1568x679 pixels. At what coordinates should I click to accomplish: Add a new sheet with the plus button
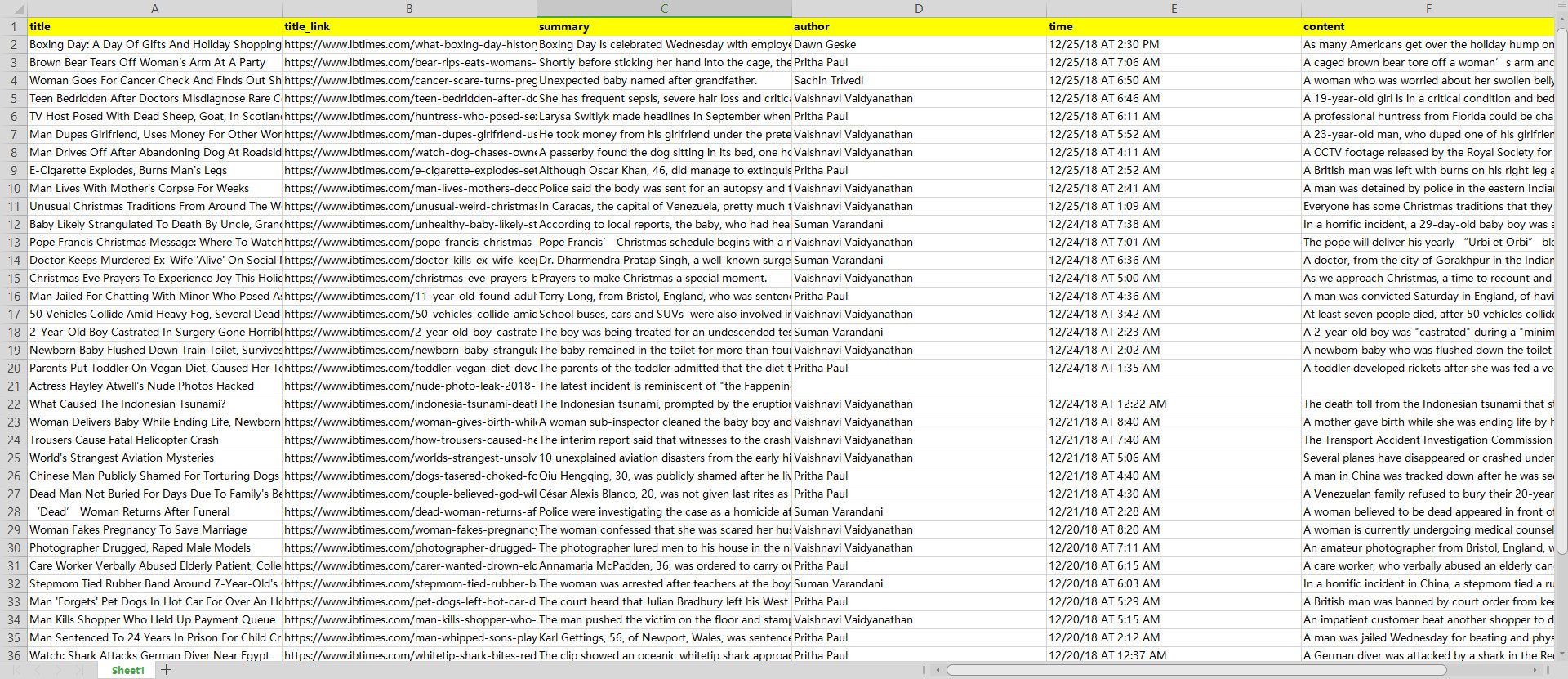coord(166,670)
